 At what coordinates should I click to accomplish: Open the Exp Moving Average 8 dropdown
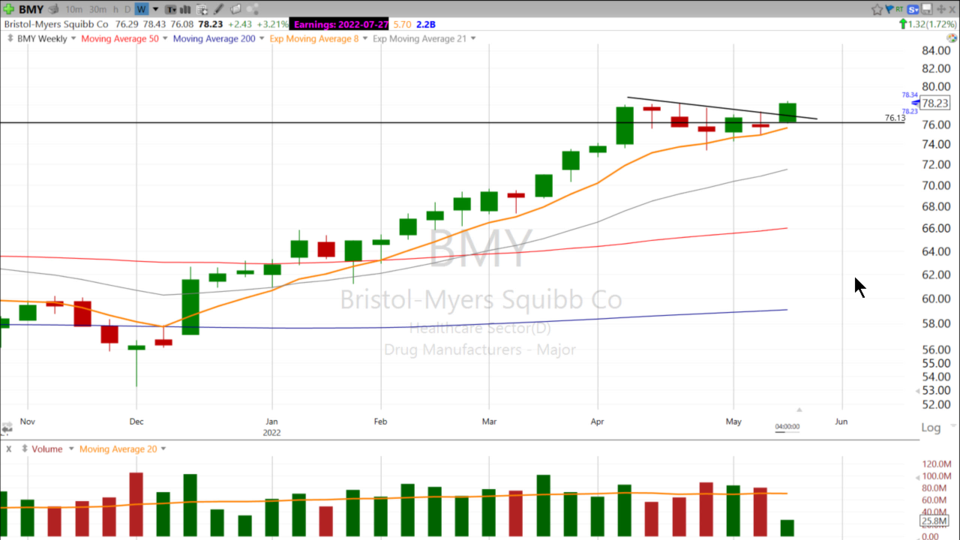coord(366,39)
